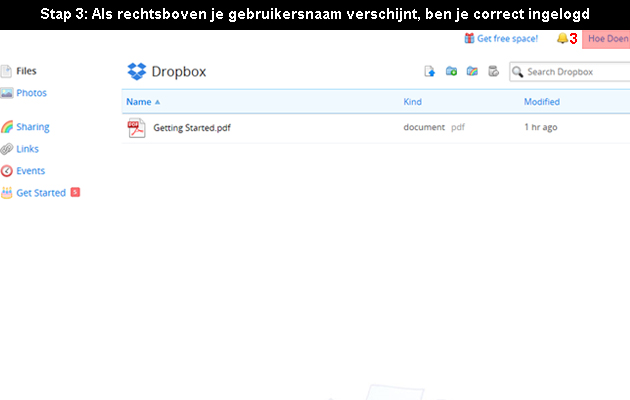Viewport: 630px width, 400px height.
Task: Click the Getting Started.pdf file icon
Action: point(137,128)
